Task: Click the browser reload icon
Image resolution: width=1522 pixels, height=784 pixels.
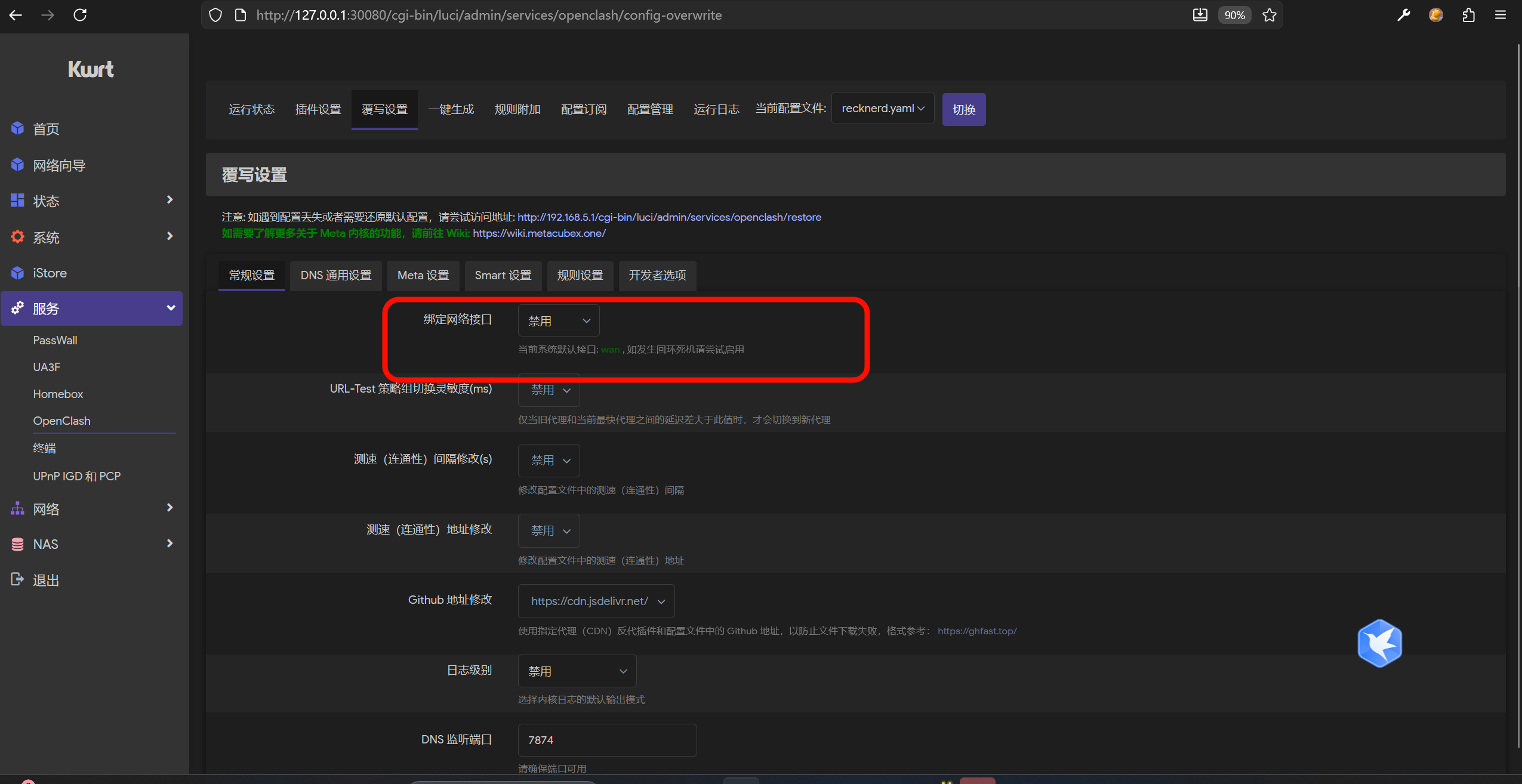Action: [x=80, y=15]
